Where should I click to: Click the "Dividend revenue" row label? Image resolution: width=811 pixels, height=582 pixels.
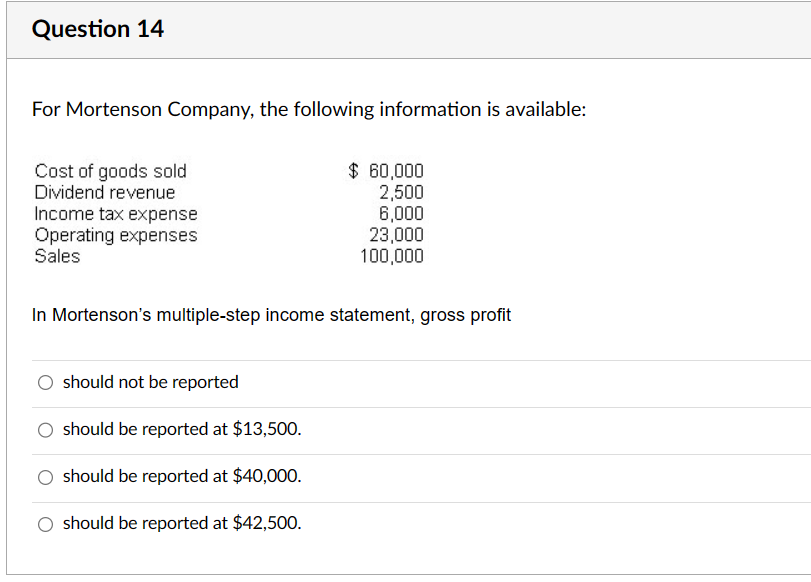104,192
